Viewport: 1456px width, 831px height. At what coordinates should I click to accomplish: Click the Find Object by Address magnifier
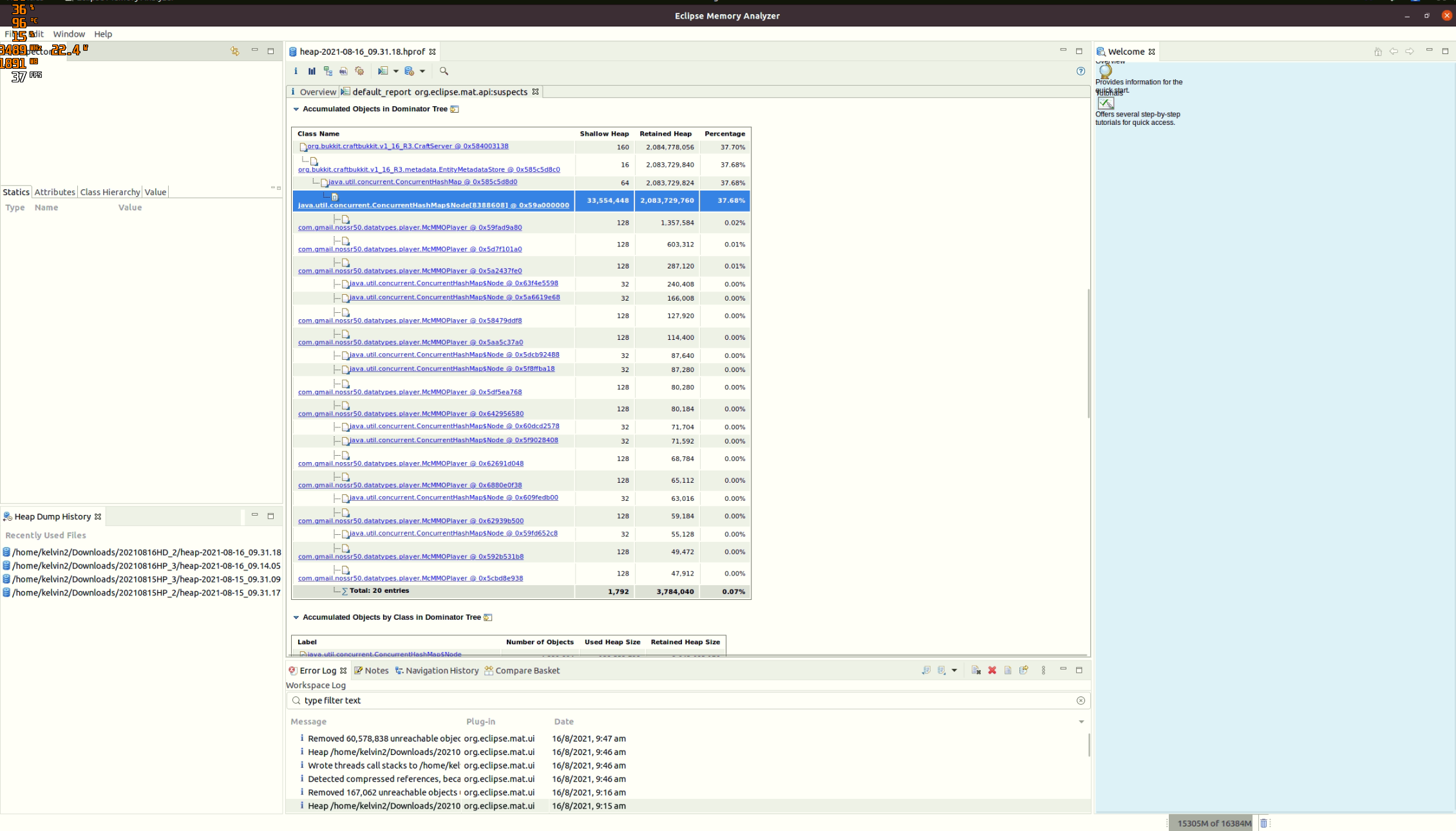(x=444, y=71)
